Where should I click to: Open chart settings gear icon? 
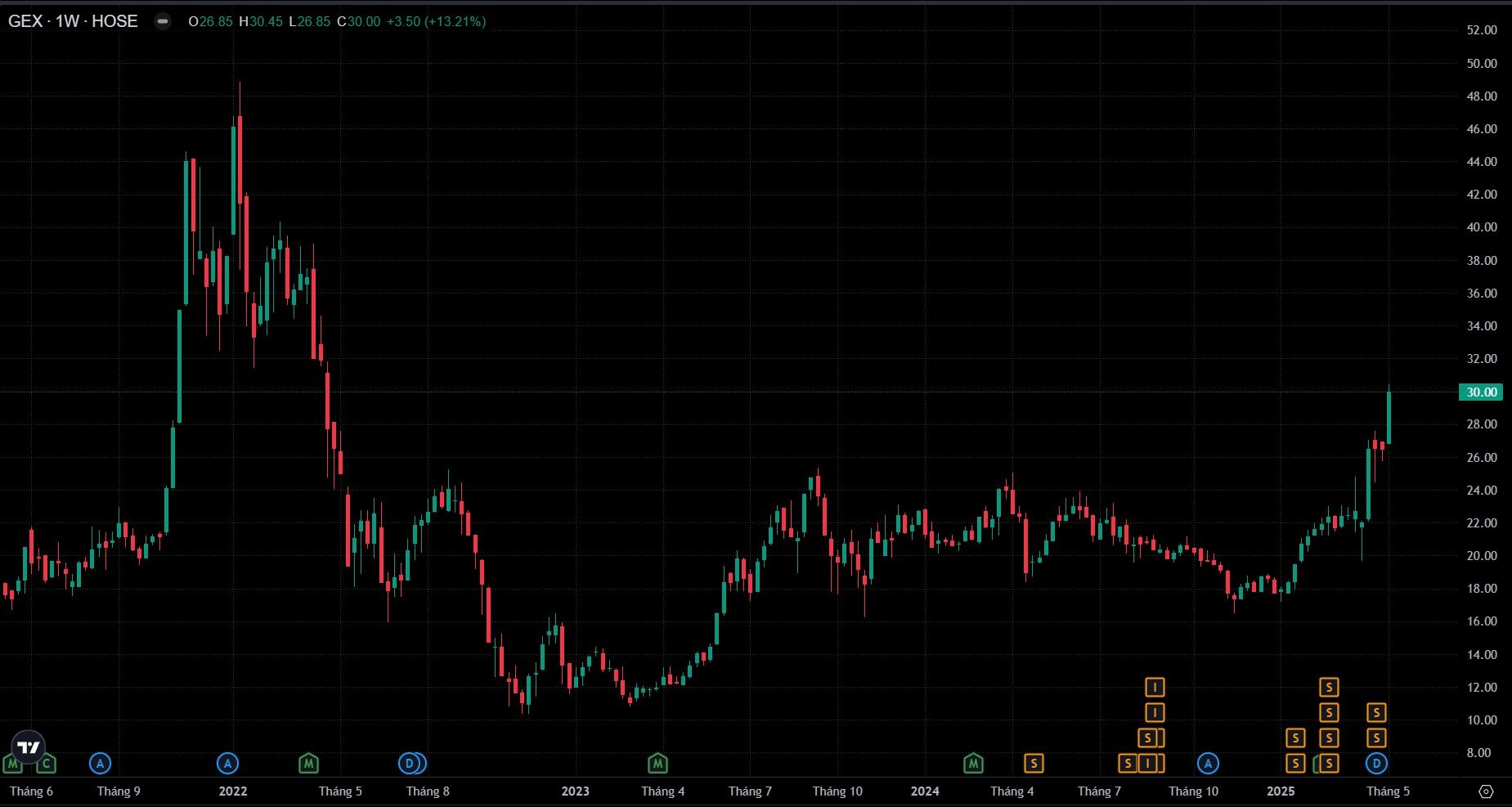pyautogui.click(x=1486, y=791)
